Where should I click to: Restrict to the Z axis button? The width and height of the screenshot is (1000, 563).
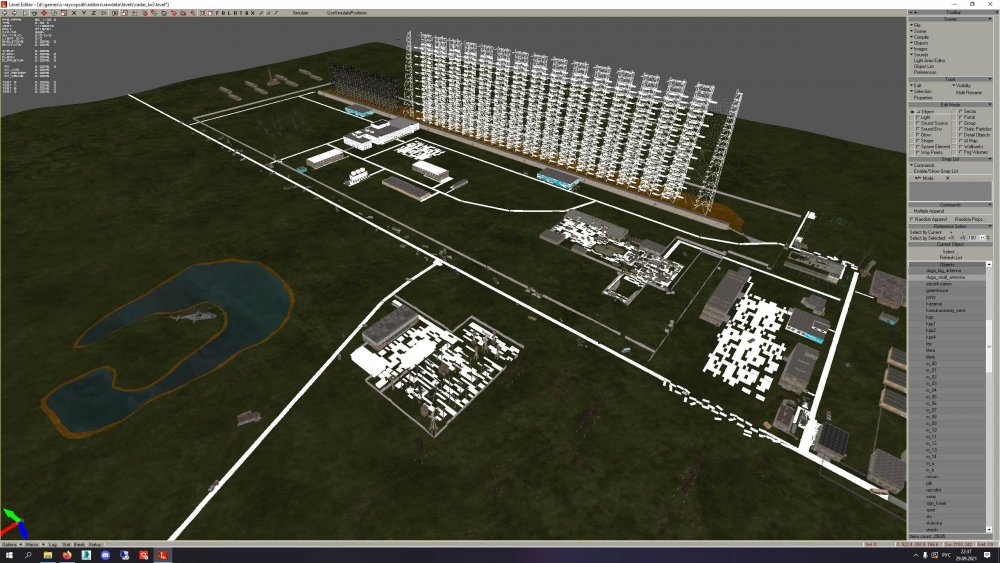pyautogui.click(x=94, y=13)
